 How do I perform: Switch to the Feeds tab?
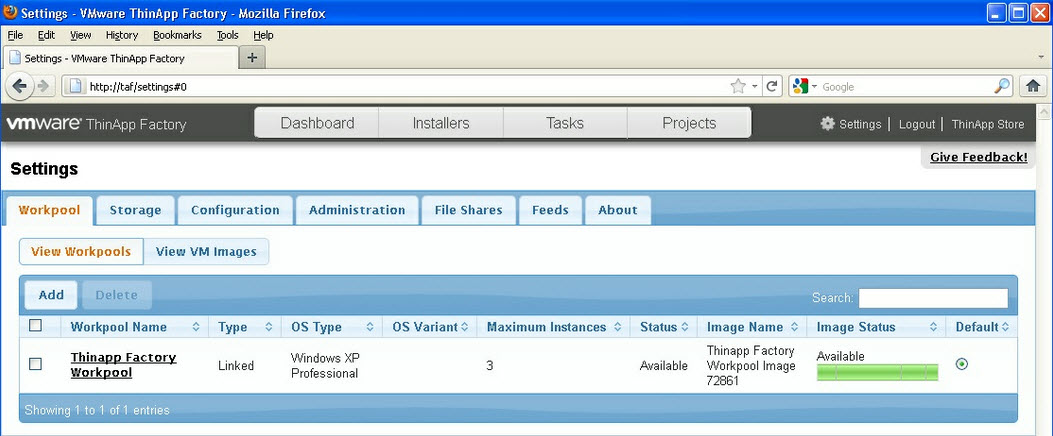(551, 210)
